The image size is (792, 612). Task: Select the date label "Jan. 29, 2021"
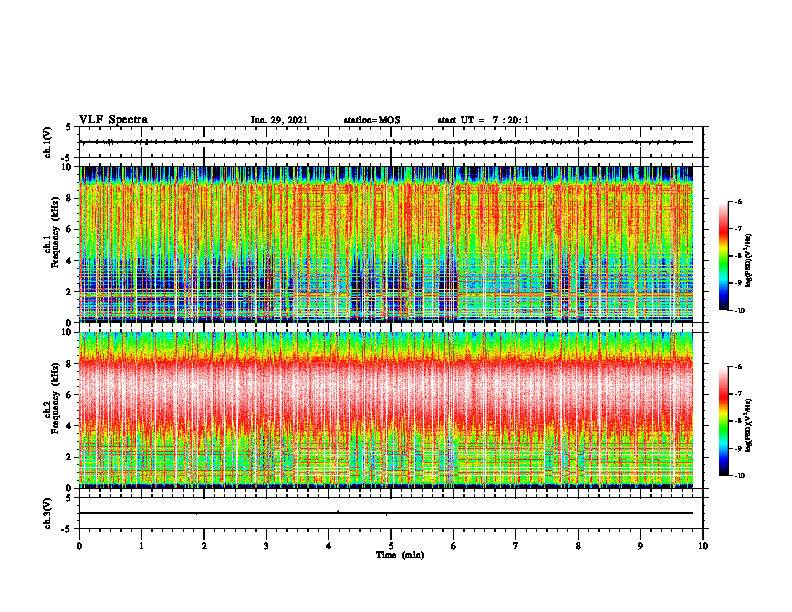(279, 120)
